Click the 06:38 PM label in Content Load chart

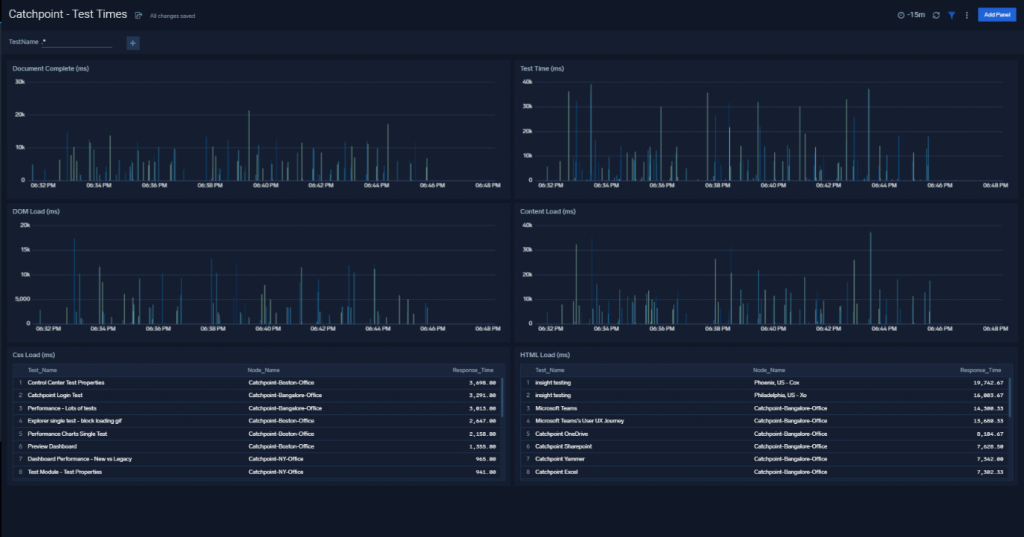coord(717,329)
